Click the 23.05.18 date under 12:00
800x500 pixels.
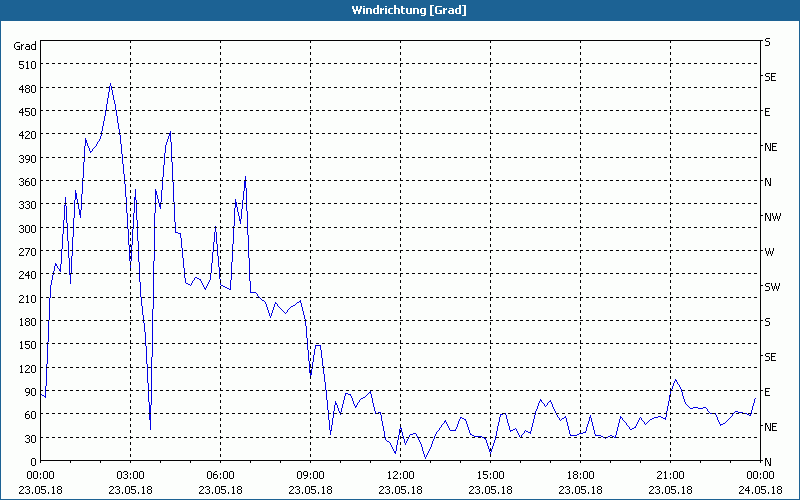pos(401,490)
